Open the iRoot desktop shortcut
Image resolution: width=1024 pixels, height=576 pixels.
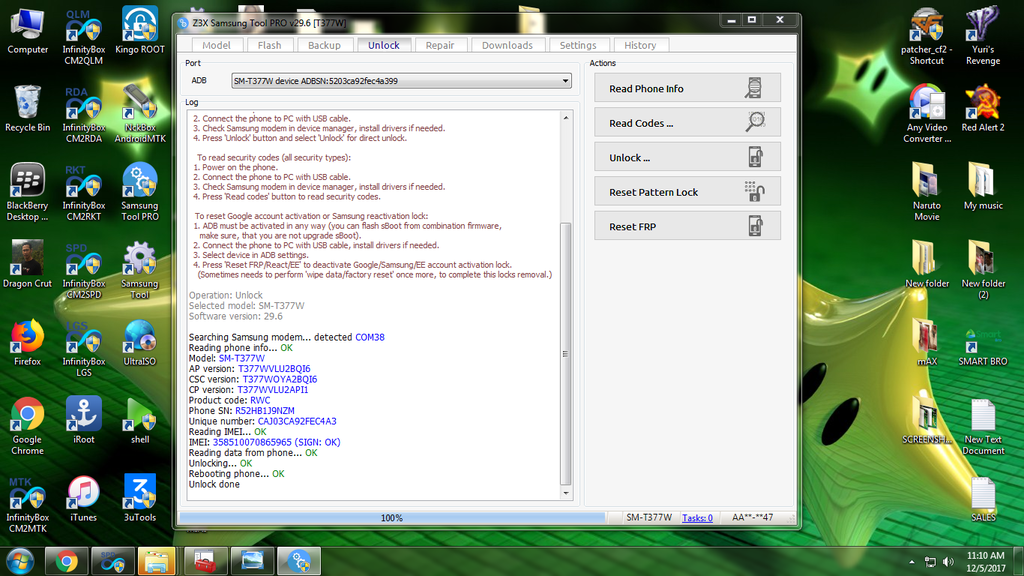pos(83,420)
